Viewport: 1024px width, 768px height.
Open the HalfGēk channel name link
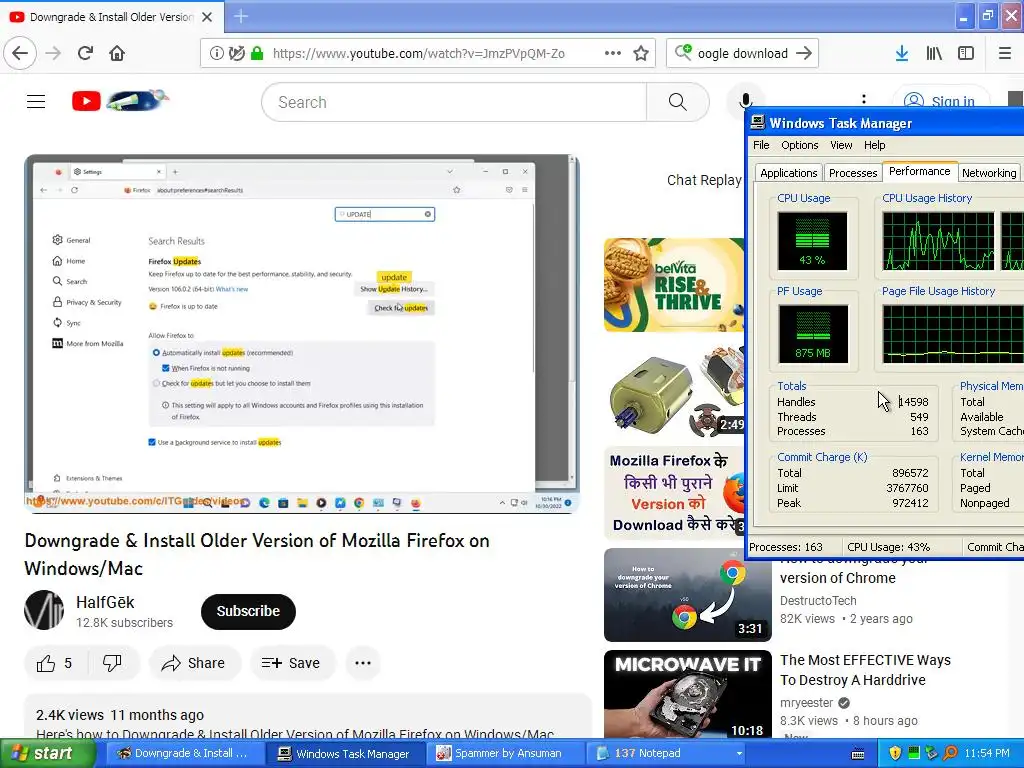click(105, 602)
